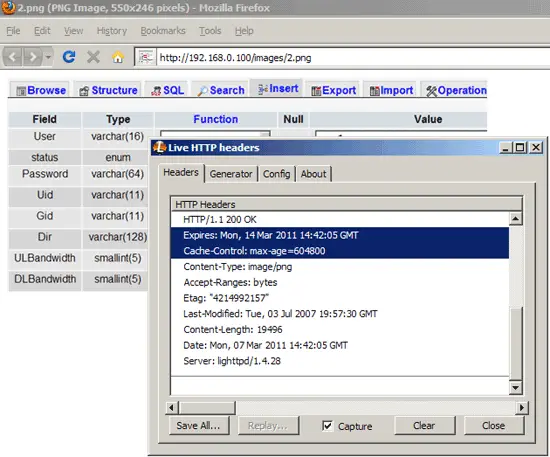This screenshot has height=457, width=550.
Task: Click the horizontal scrollbar thumb
Action: [207, 408]
